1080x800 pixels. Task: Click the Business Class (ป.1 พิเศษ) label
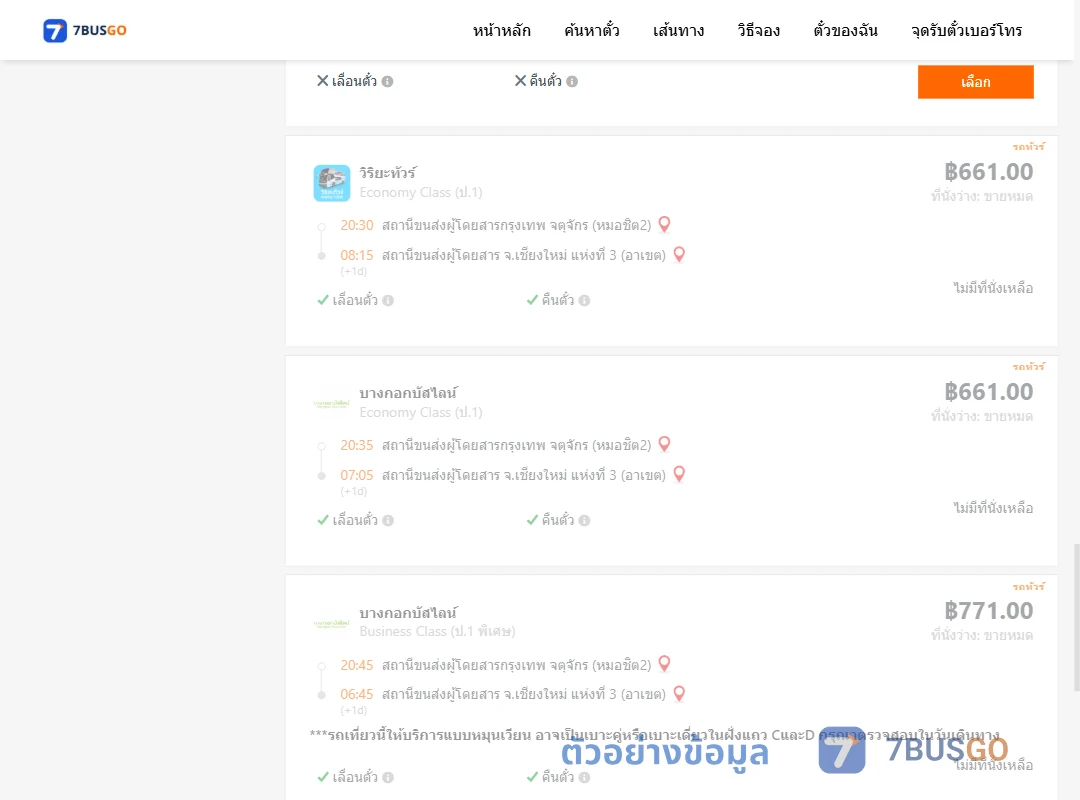coord(437,631)
